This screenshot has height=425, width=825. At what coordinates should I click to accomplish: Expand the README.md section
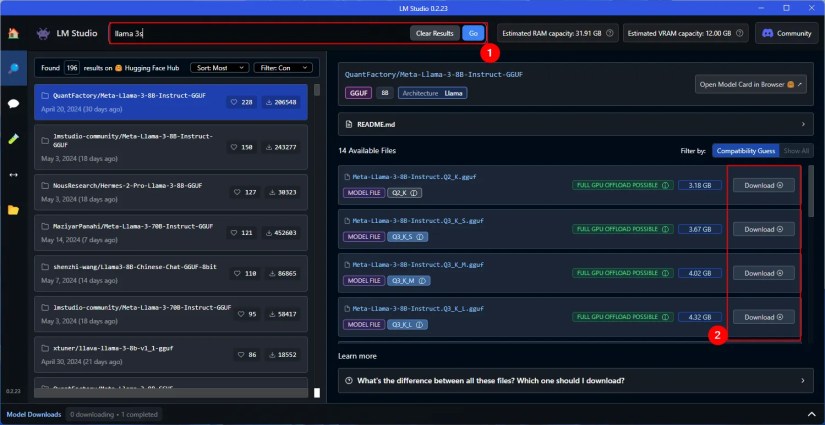point(576,124)
